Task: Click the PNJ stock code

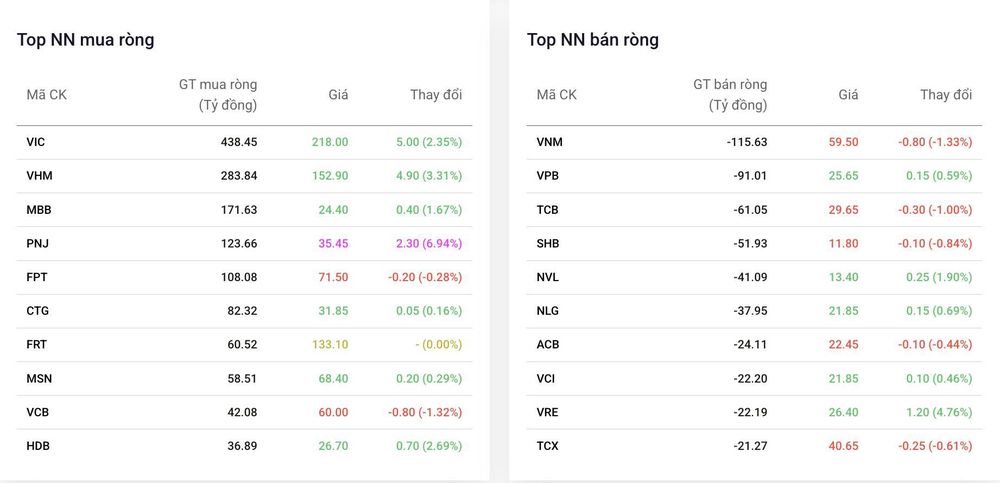Action: tap(38, 244)
